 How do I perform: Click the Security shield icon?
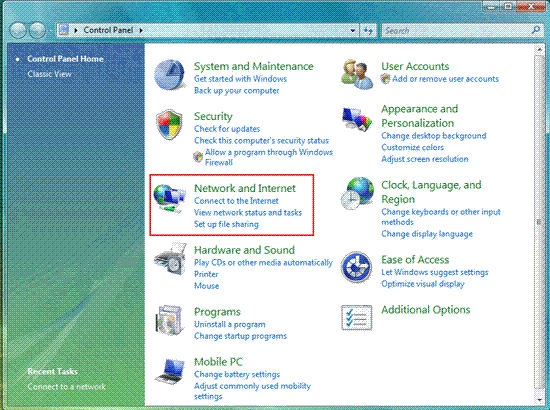click(169, 125)
